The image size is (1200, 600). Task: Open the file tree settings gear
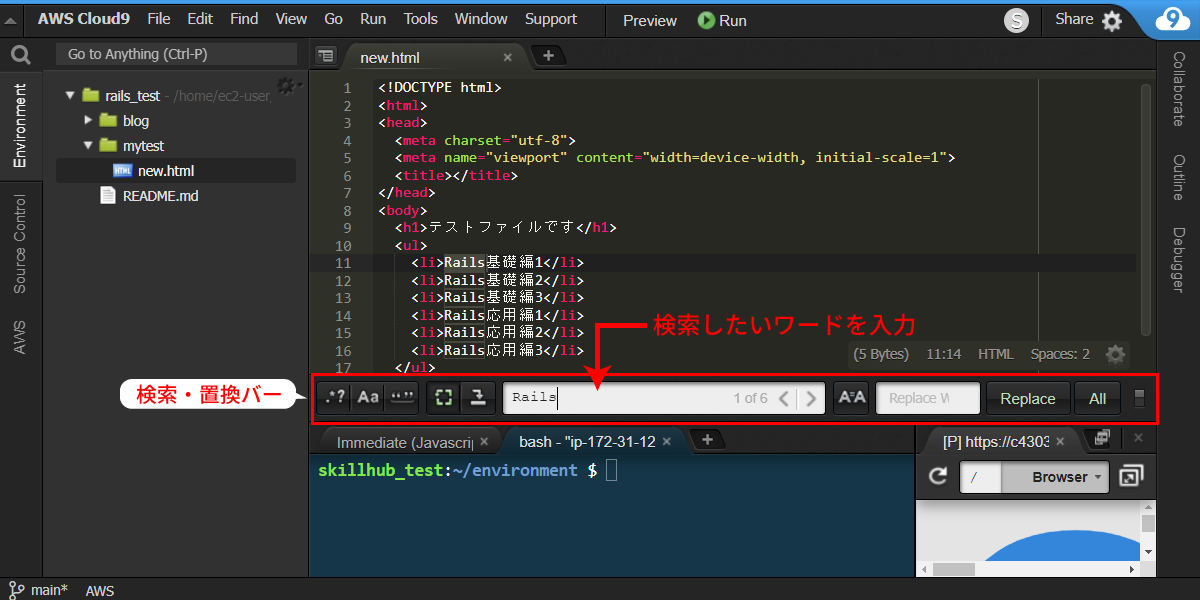coord(287,86)
